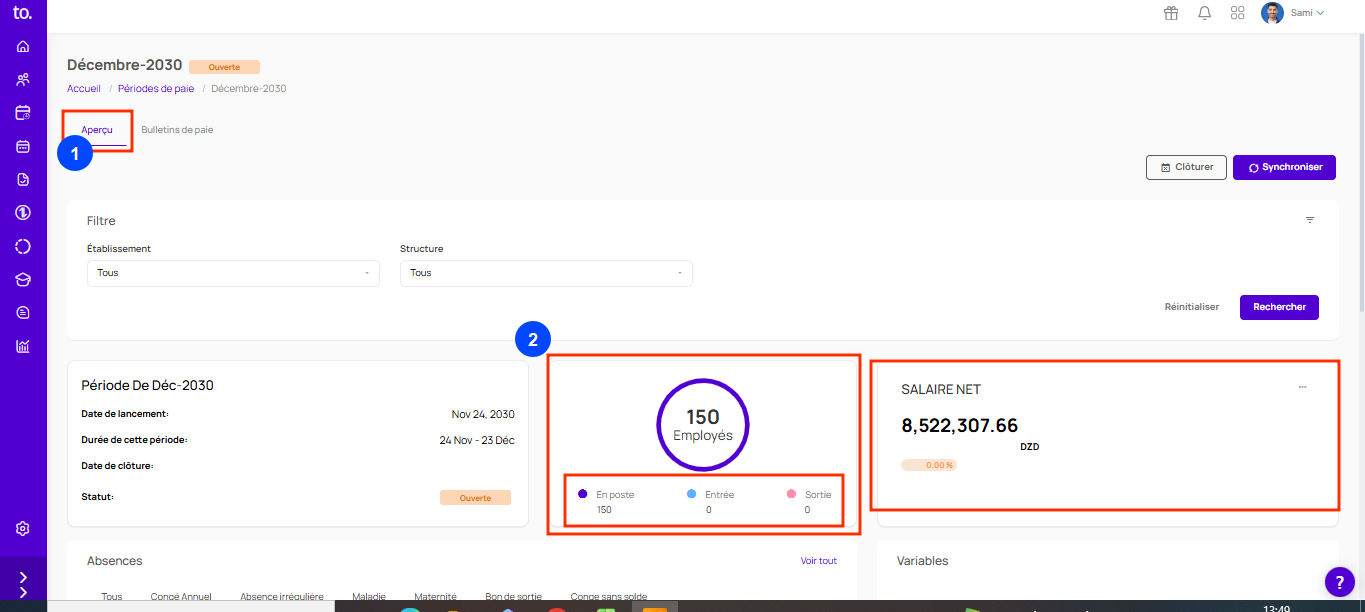Screen dimensions: 1365x612
Task: Open the home icon in the sidebar
Action: tap(23, 46)
